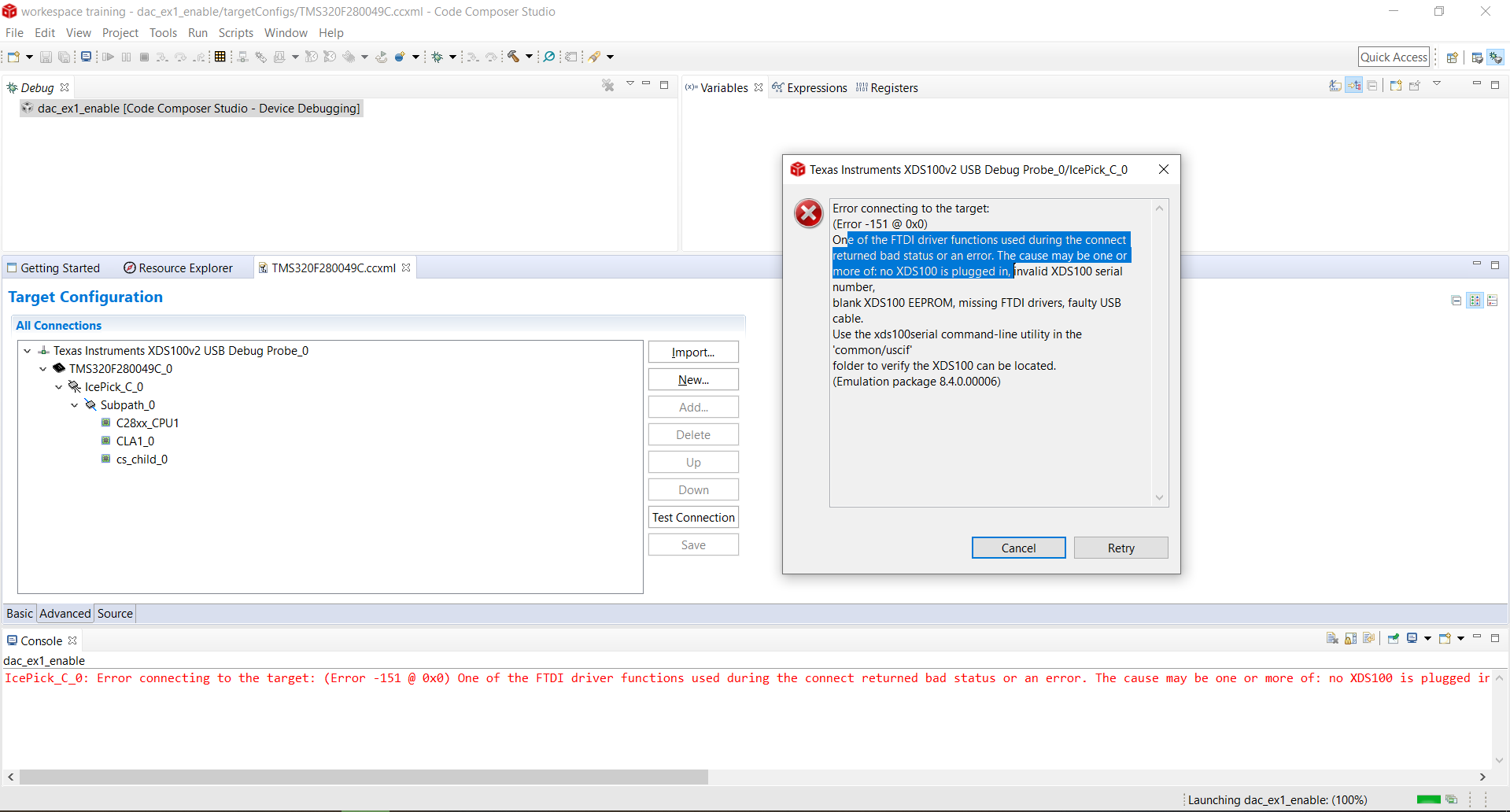Click the Resume toolbar icon
Image resolution: width=1510 pixels, height=812 pixels.
click(x=108, y=57)
